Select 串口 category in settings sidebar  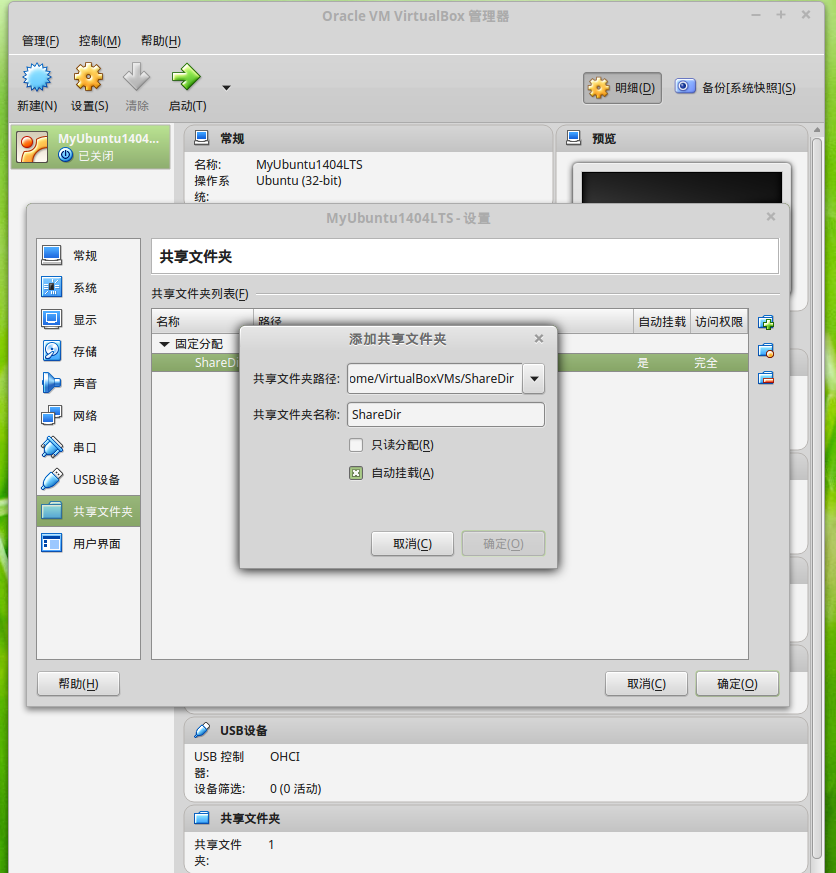[x=88, y=448]
